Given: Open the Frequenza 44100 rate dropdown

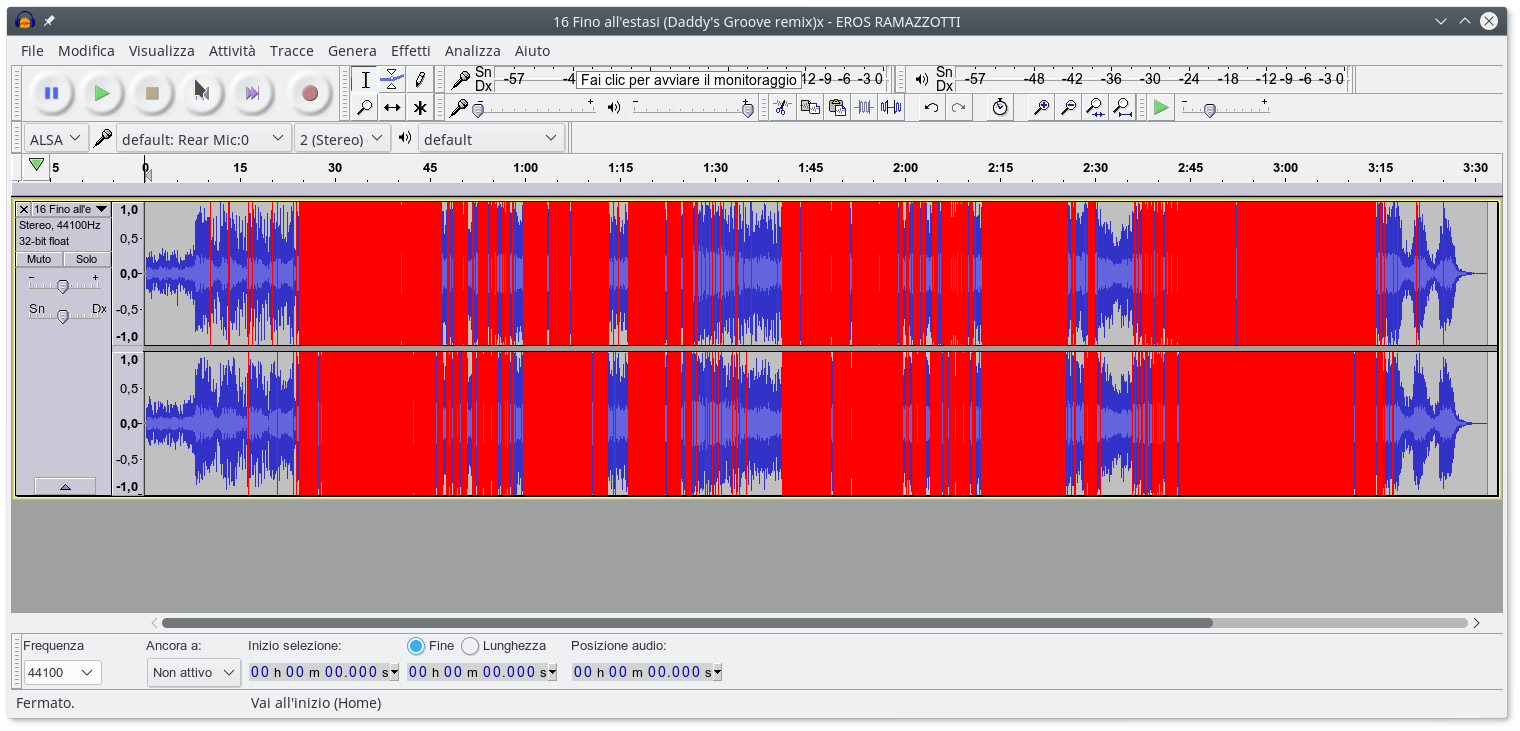Looking at the screenshot, I should pyautogui.click(x=62, y=673).
